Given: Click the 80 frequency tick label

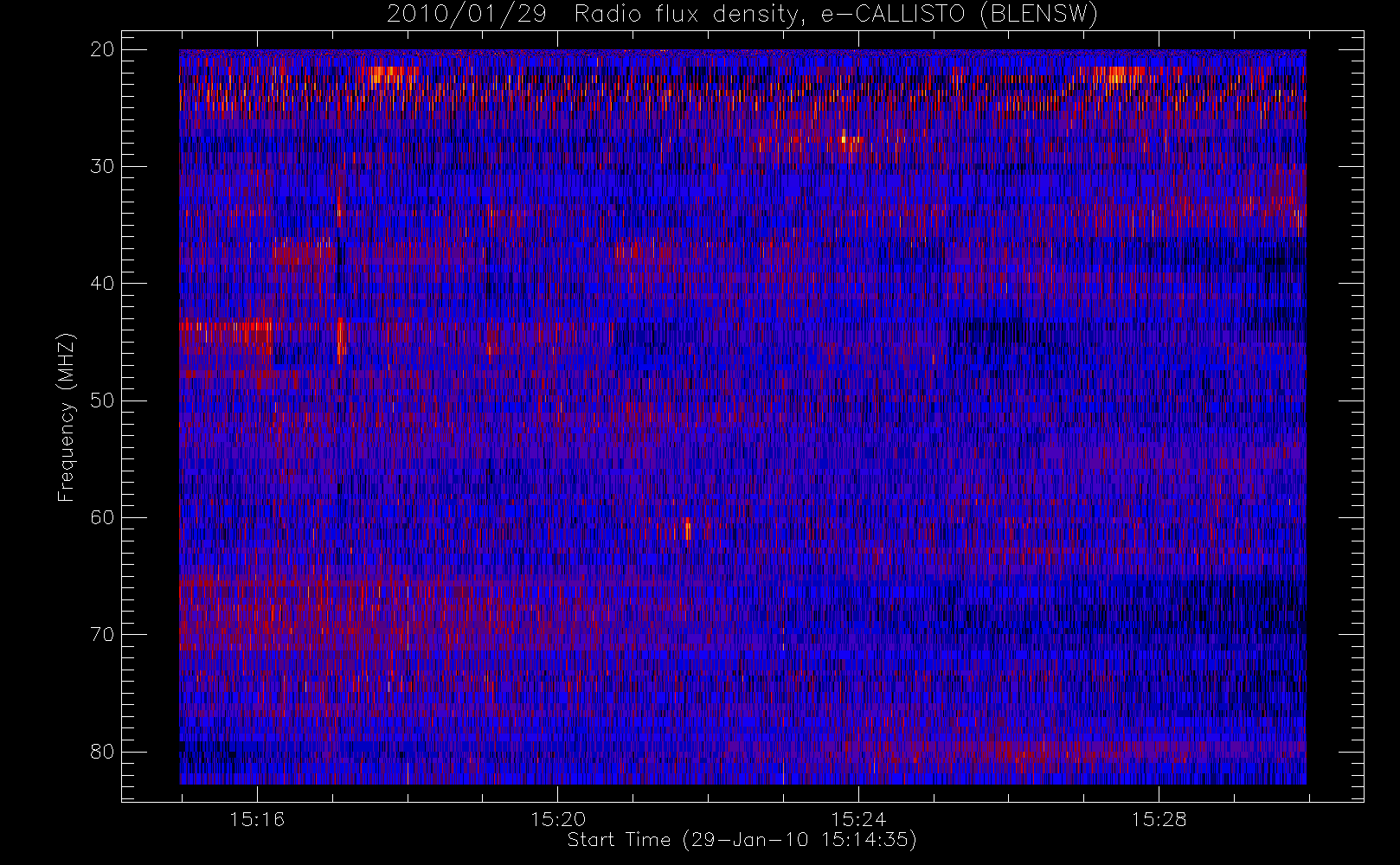Looking at the screenshot, I should (x=102, y=751).
